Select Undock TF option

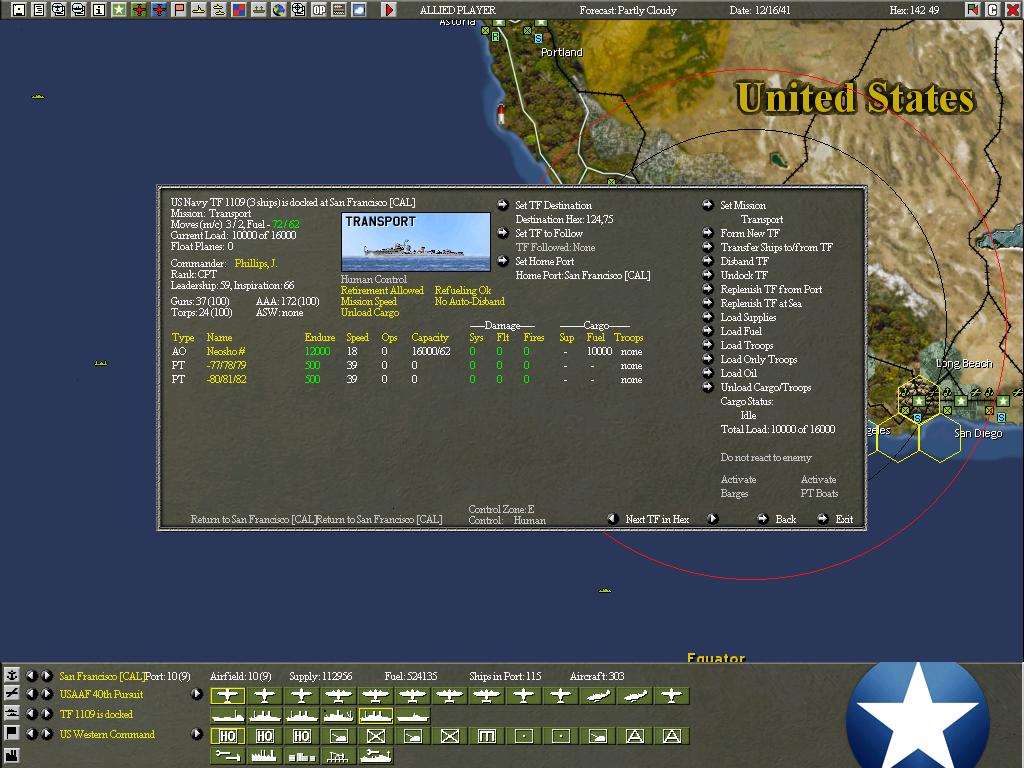744,276
